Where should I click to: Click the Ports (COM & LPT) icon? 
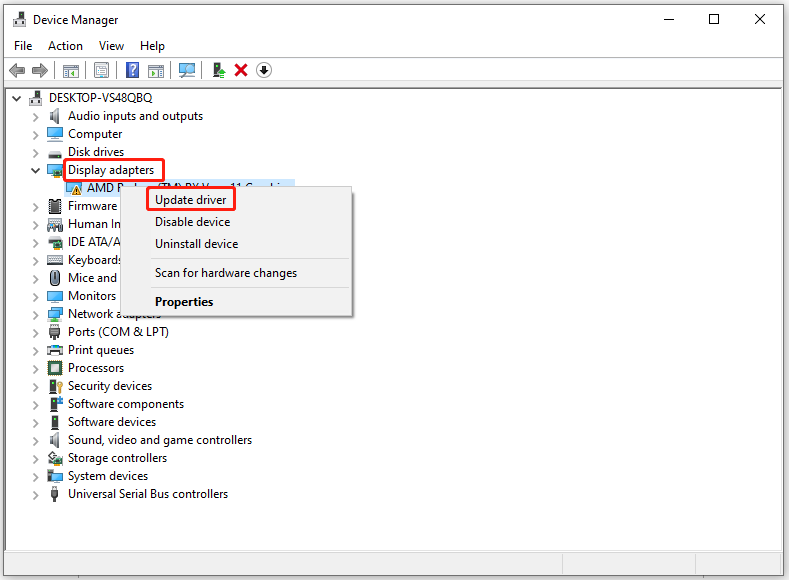[x=55, y=332]
